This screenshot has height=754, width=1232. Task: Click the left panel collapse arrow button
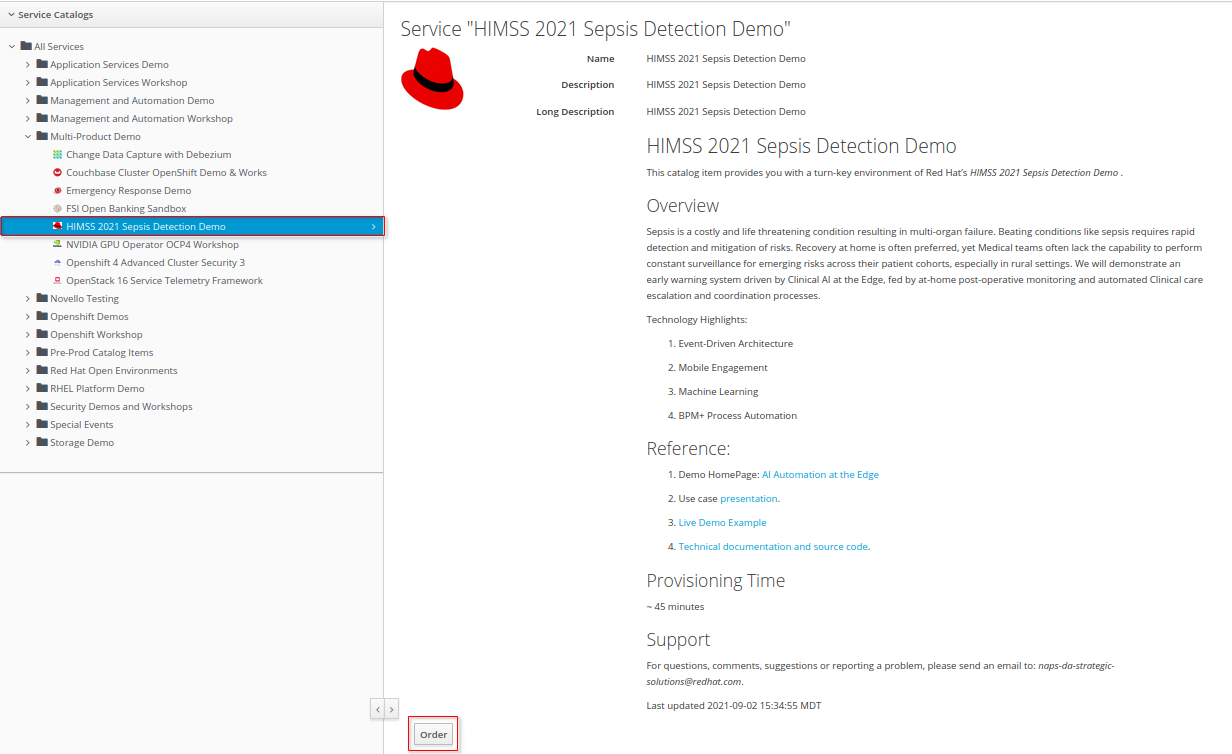377,709
